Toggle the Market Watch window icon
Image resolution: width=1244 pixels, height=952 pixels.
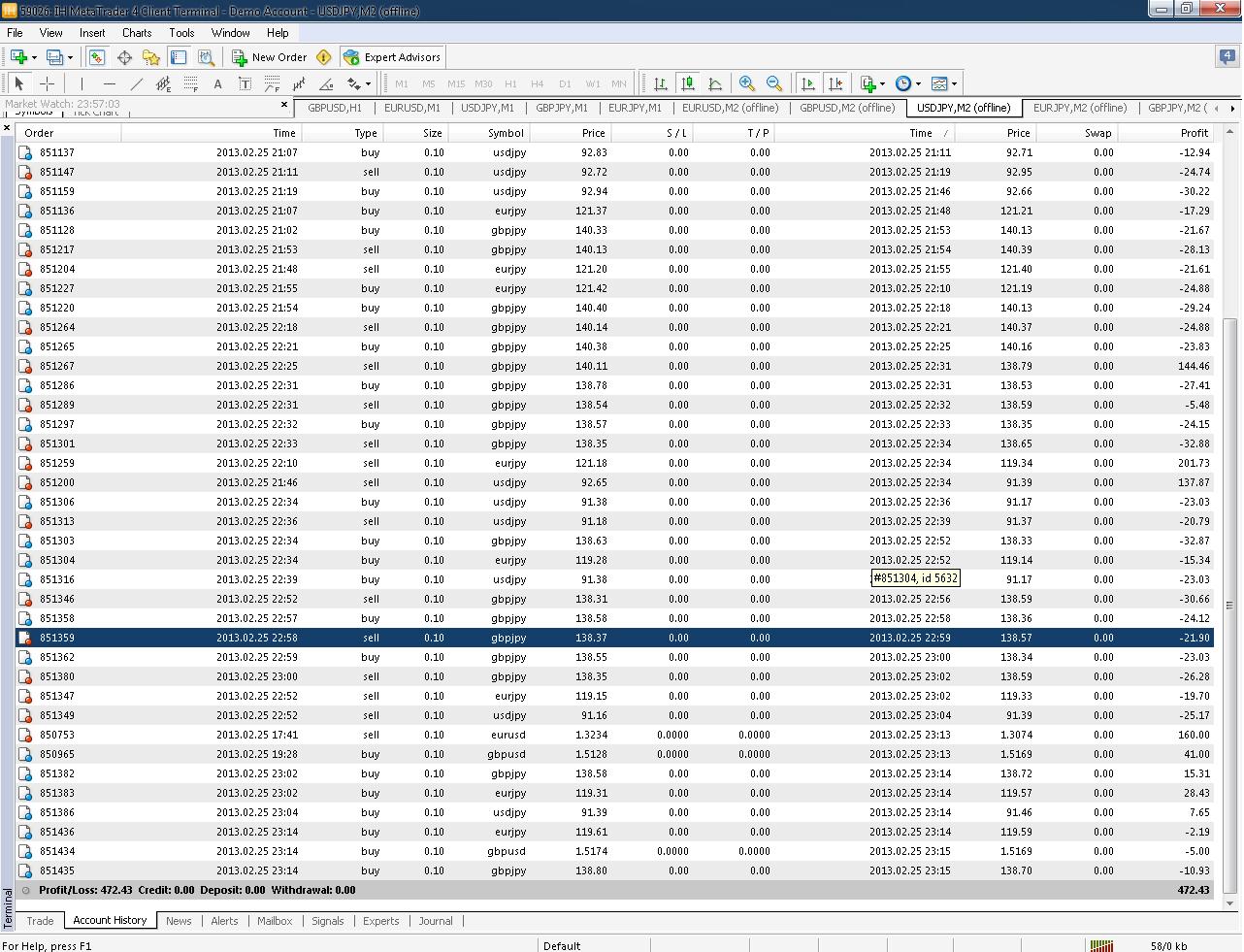point(97,57)
